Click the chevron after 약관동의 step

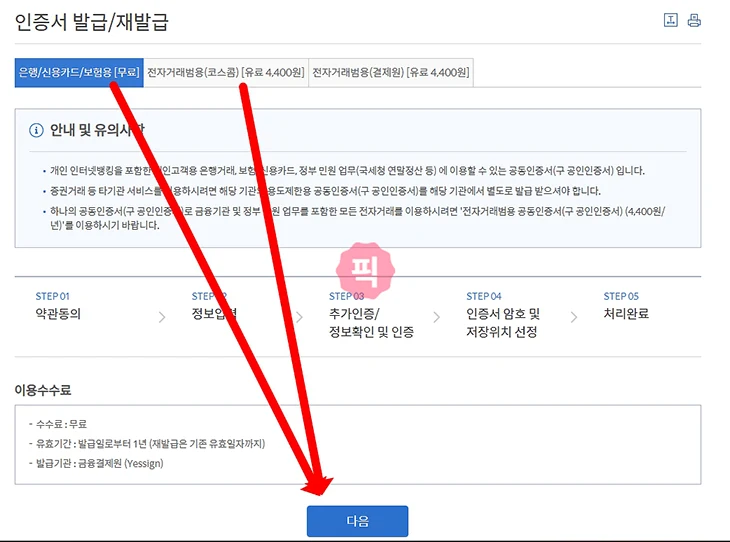click(162, 317)
